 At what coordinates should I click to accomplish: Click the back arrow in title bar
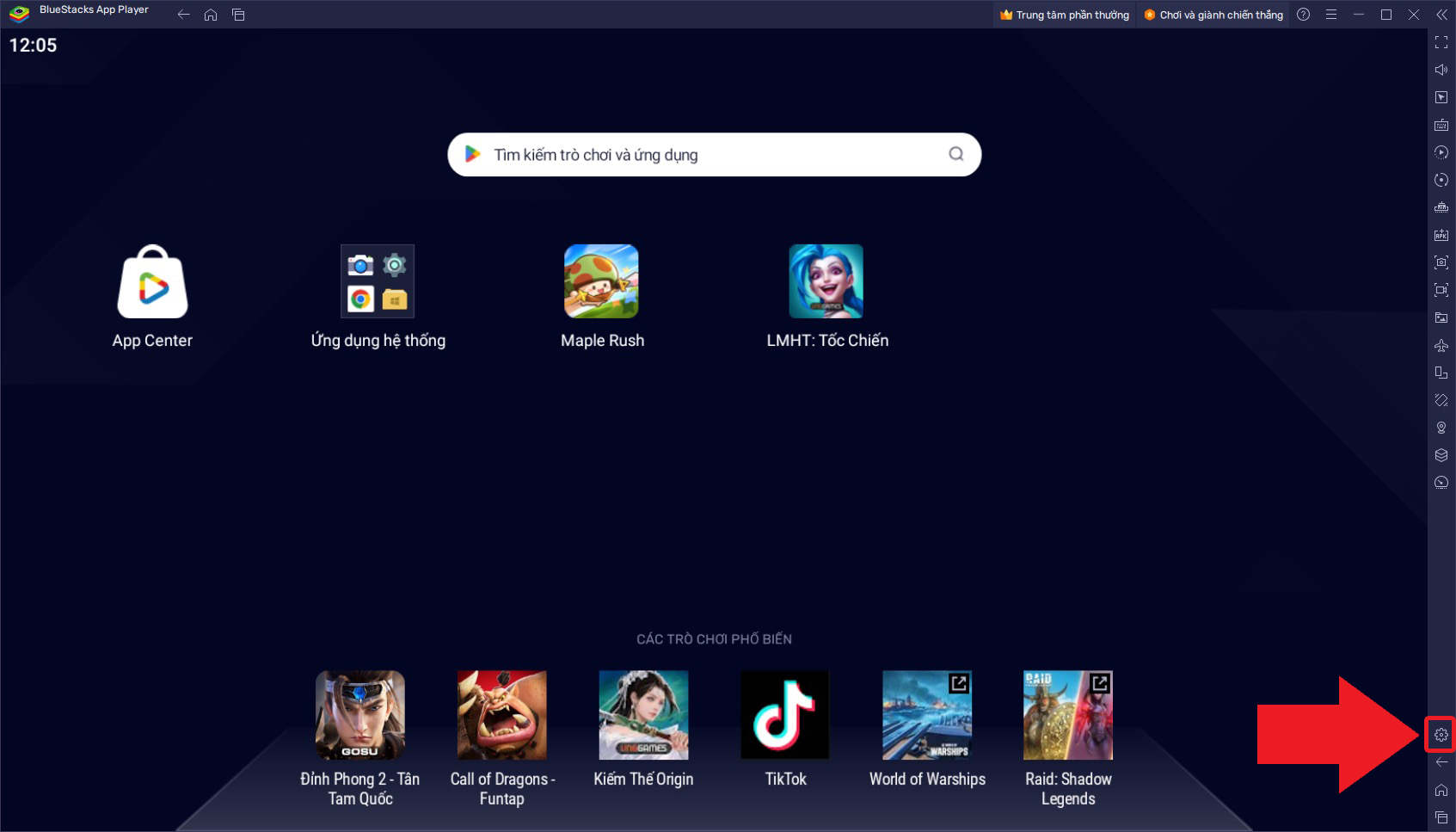point(183,15)
